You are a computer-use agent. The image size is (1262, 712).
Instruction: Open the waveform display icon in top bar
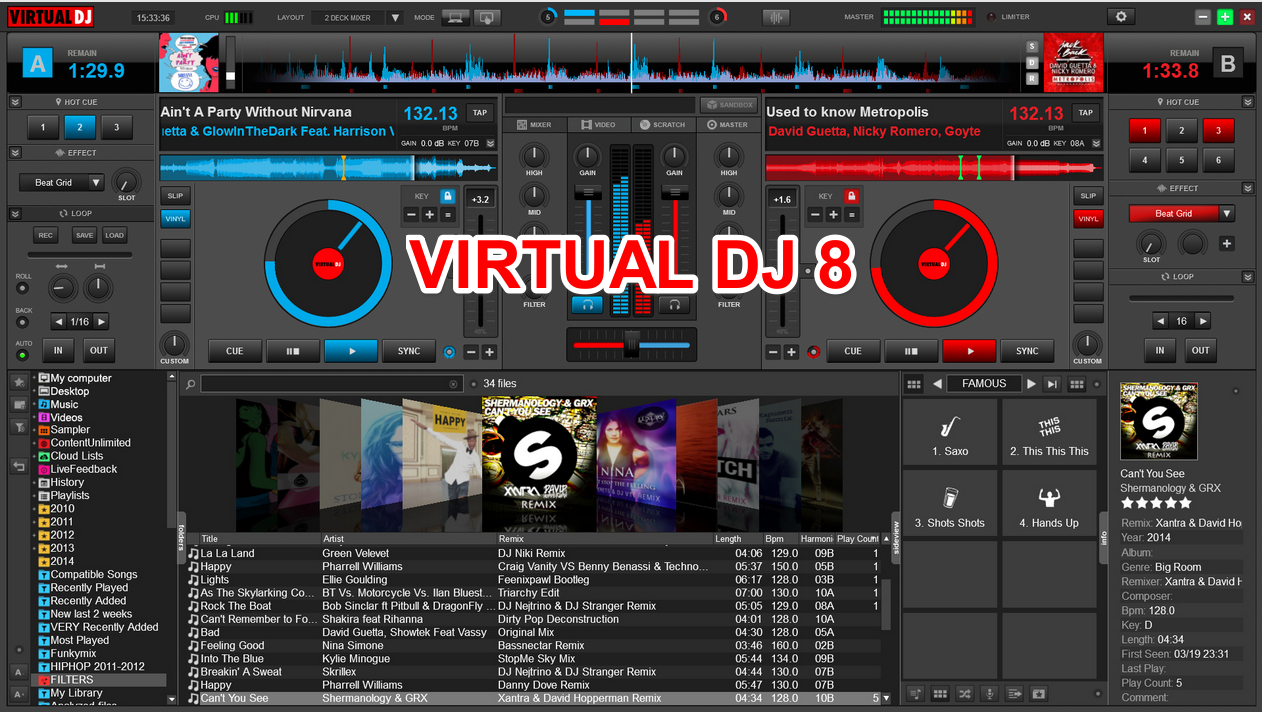pos(776,17)
